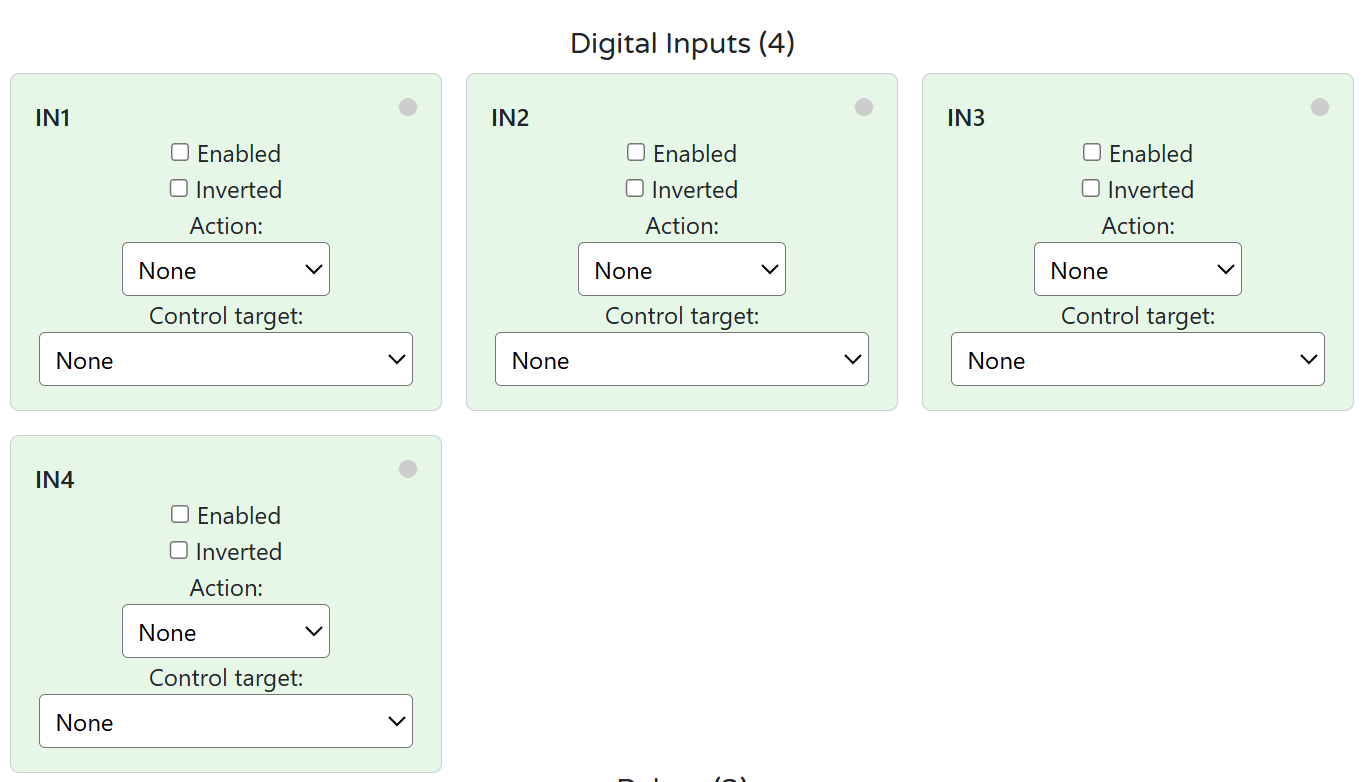
Task: Open the Control target selector for IN2
Action: tap(681, 358)
